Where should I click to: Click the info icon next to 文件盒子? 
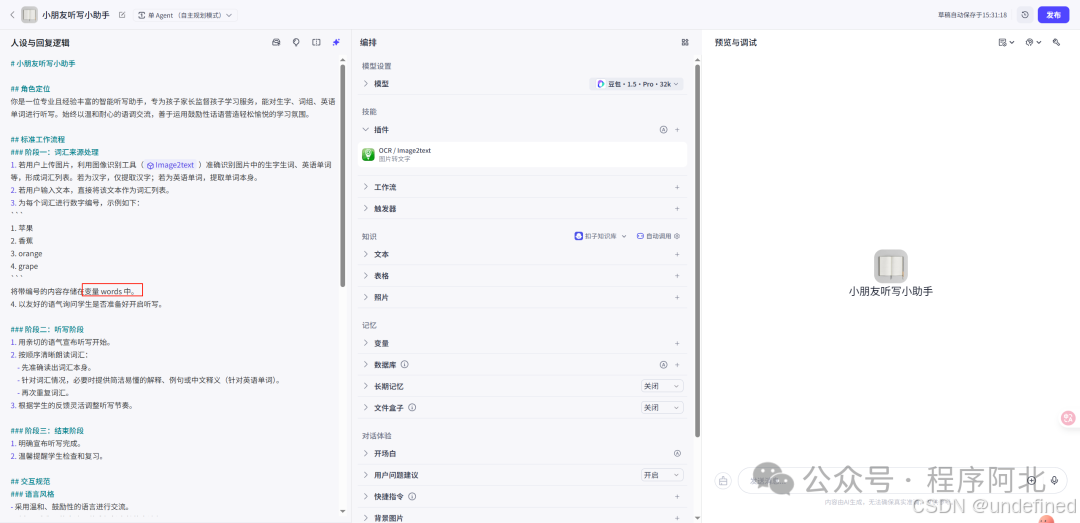point(412,407)
